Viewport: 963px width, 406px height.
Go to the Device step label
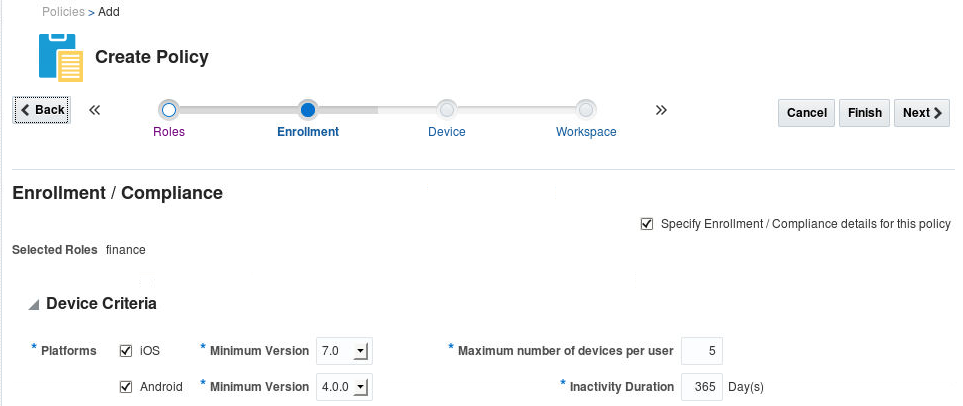click(x=446, y=132)
